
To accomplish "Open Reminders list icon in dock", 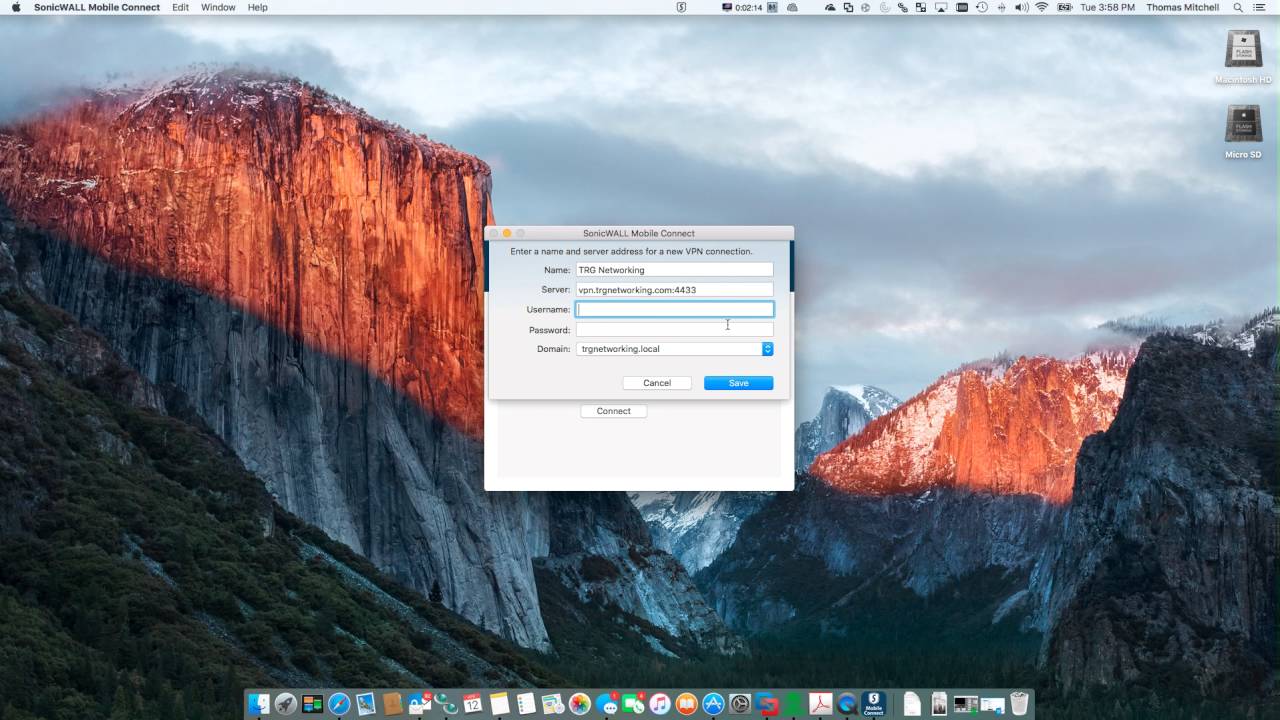I will pos(526,703).
